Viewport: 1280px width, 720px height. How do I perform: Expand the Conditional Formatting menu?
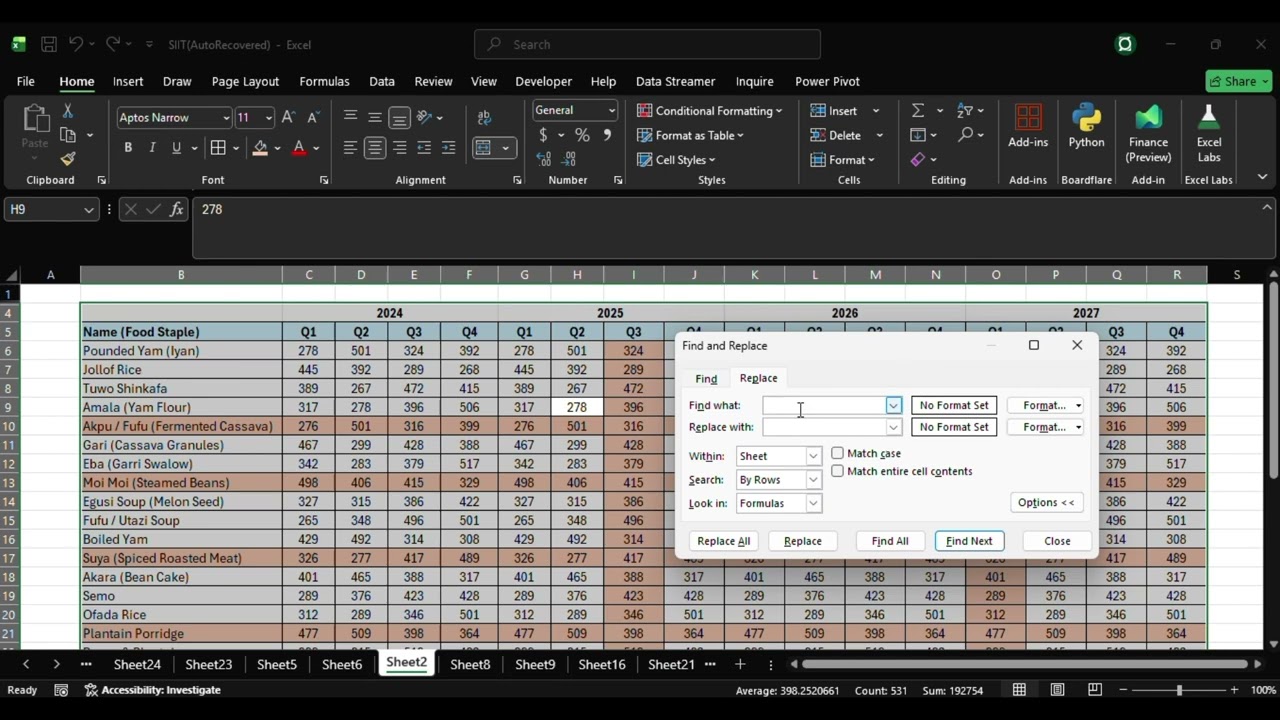[x=709, y=111]
